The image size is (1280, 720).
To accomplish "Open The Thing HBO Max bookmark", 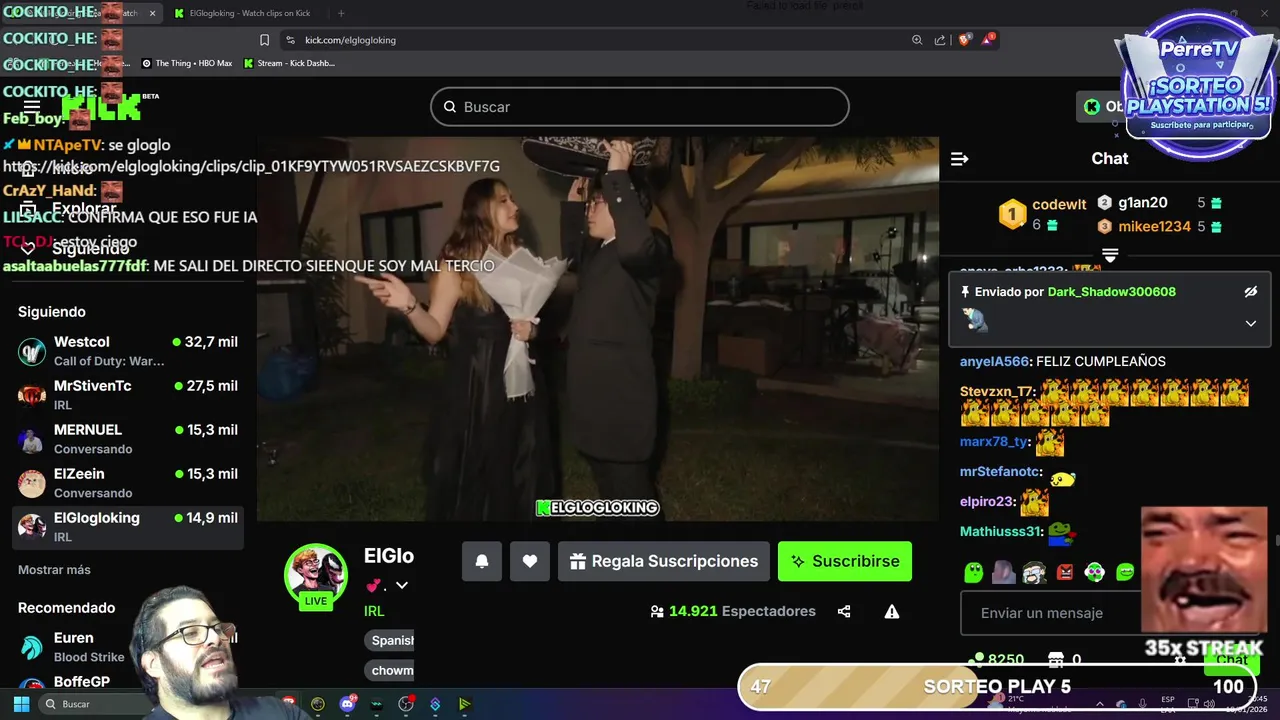I will tap(187, 63).
